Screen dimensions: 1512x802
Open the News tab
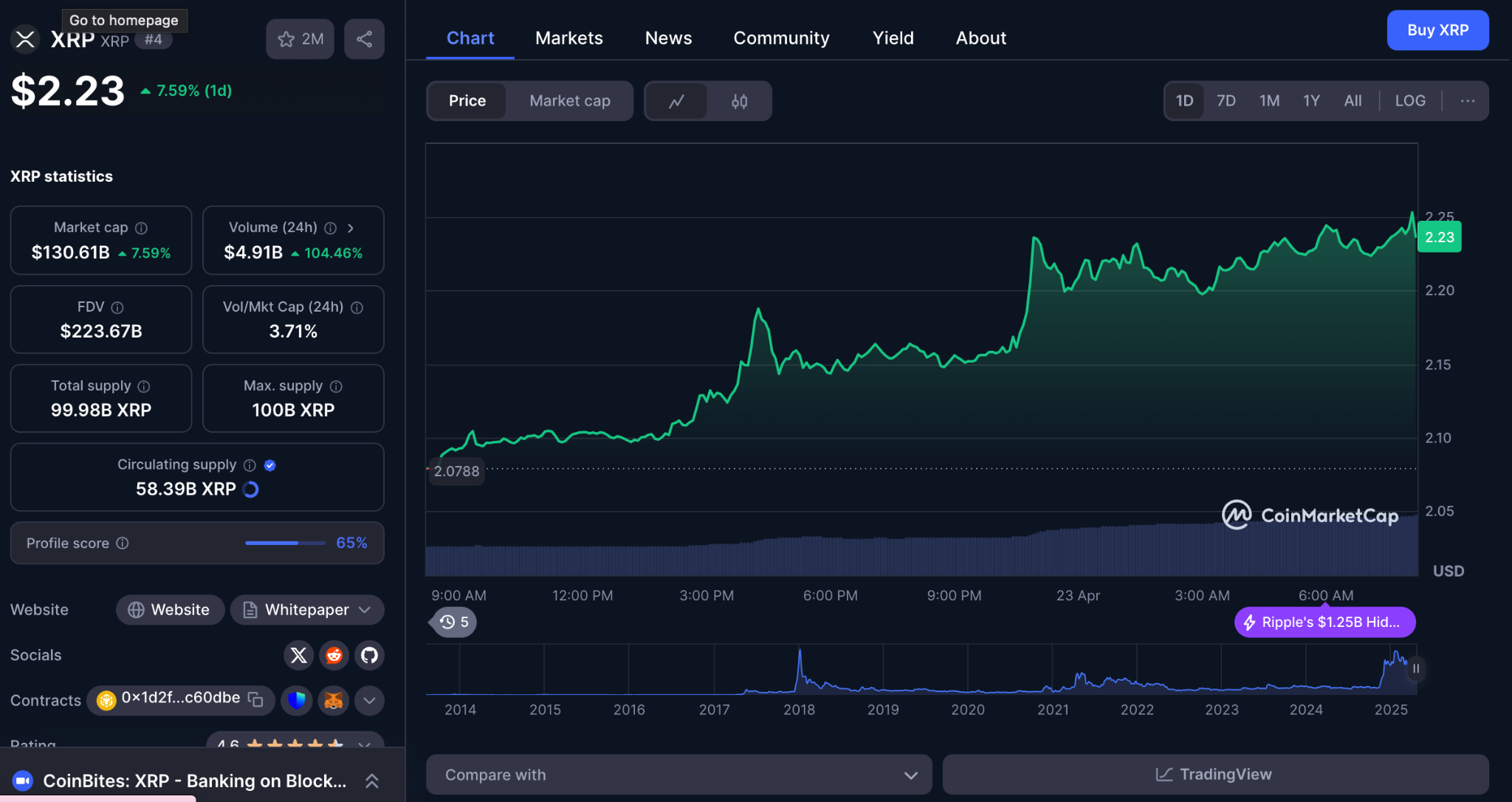point(668,38)
